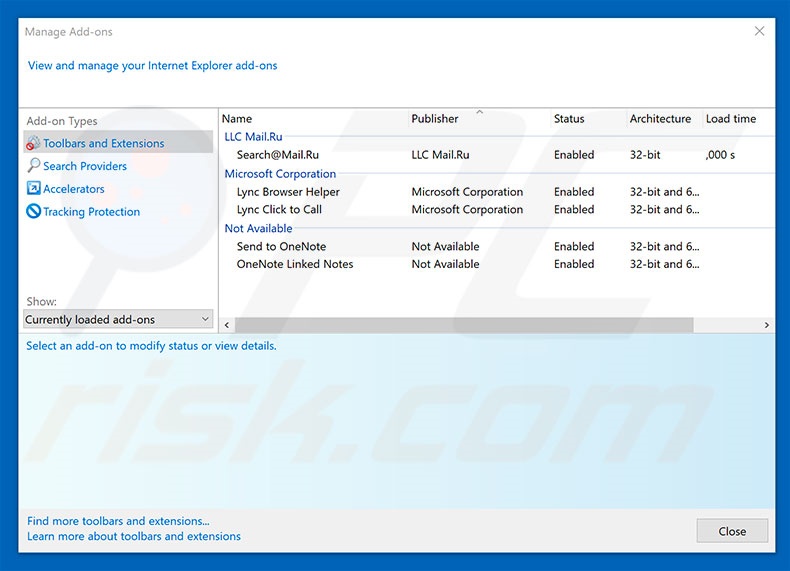790x571 pixels.
Task: Click the ,000 s load time value
Action: pyautogui.click(x=720, y=155)
